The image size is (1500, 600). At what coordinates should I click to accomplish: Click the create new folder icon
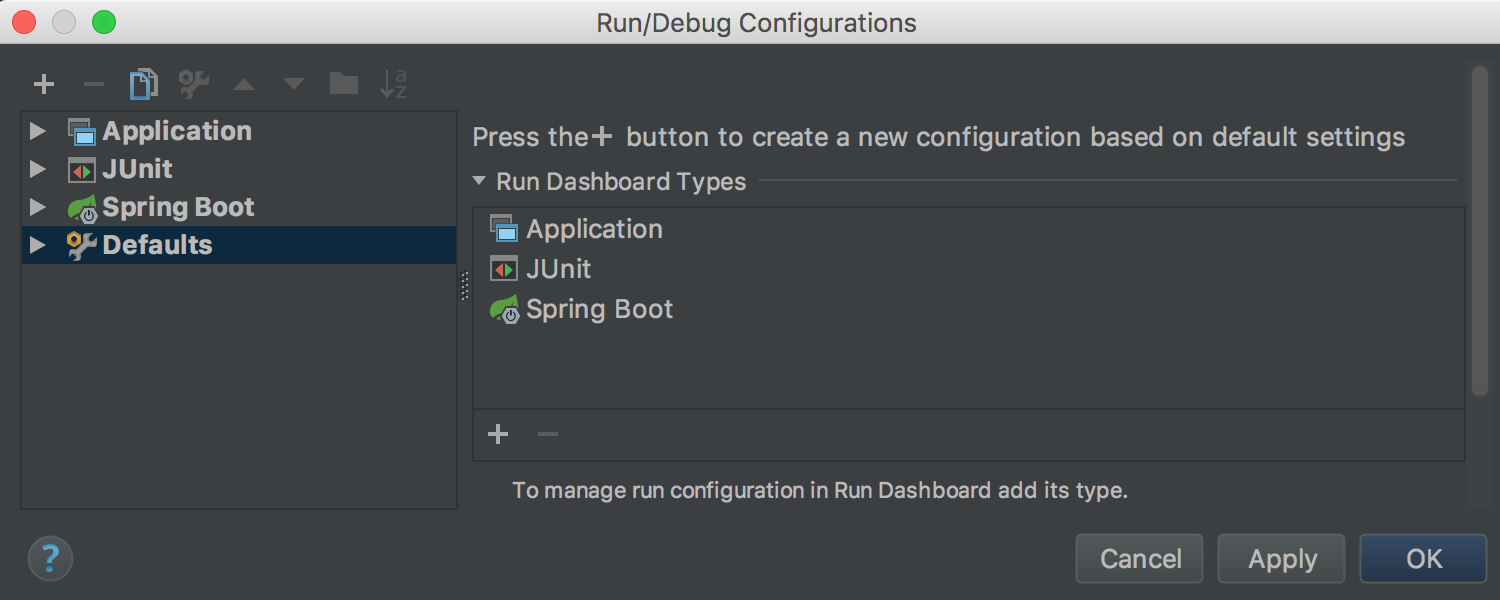pos(344,84)
